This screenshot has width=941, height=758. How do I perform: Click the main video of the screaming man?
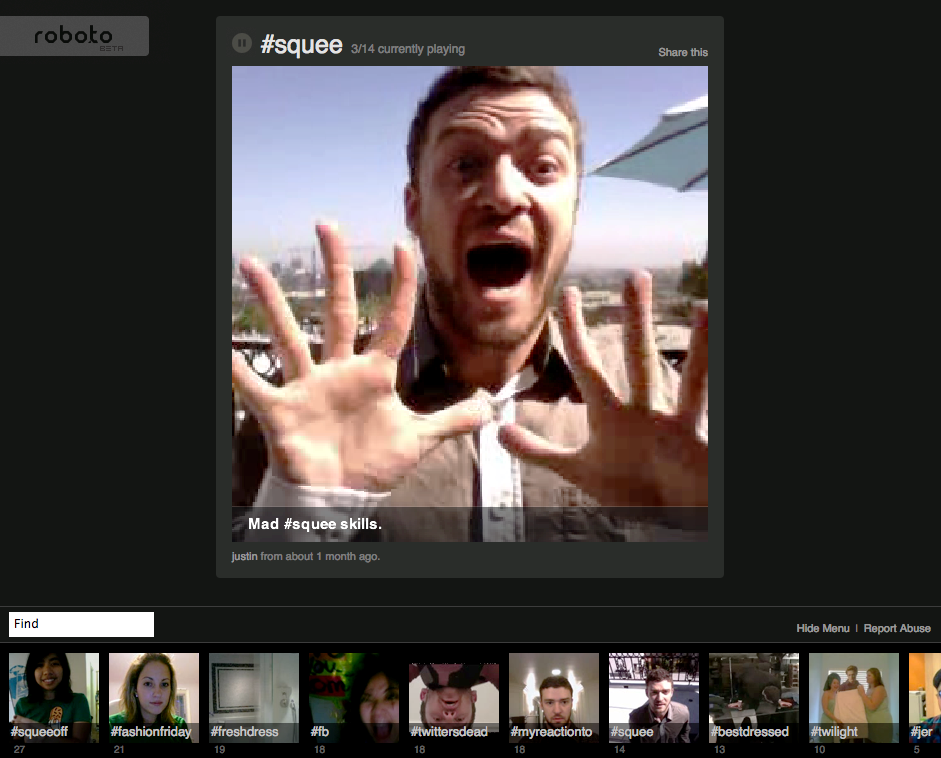(469, 290)
